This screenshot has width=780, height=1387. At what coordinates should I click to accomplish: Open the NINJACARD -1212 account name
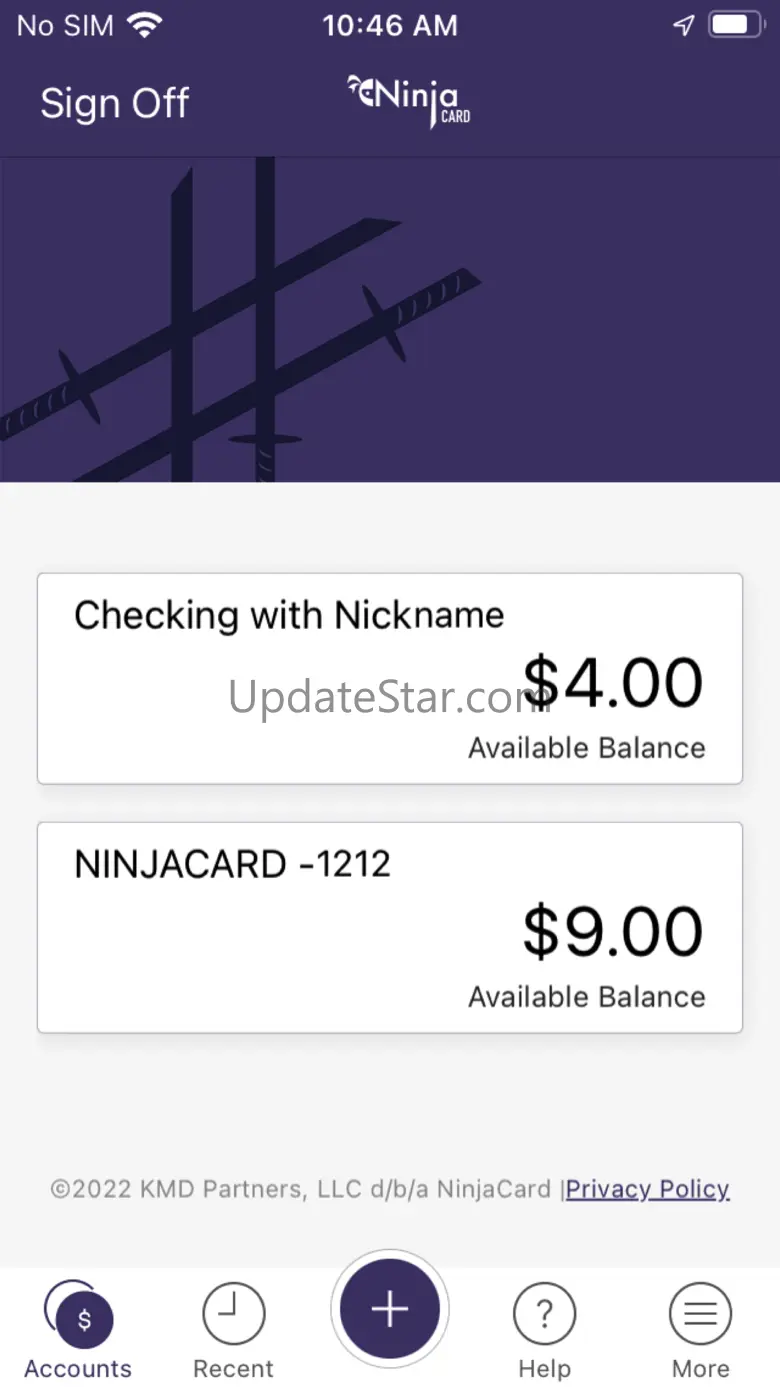point(233,865)
